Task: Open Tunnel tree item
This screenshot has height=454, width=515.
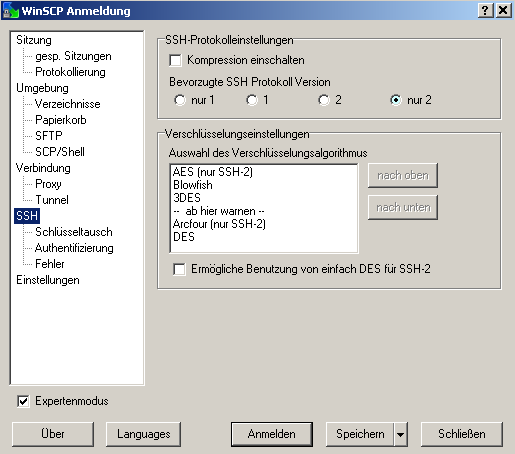Action: 52,200
